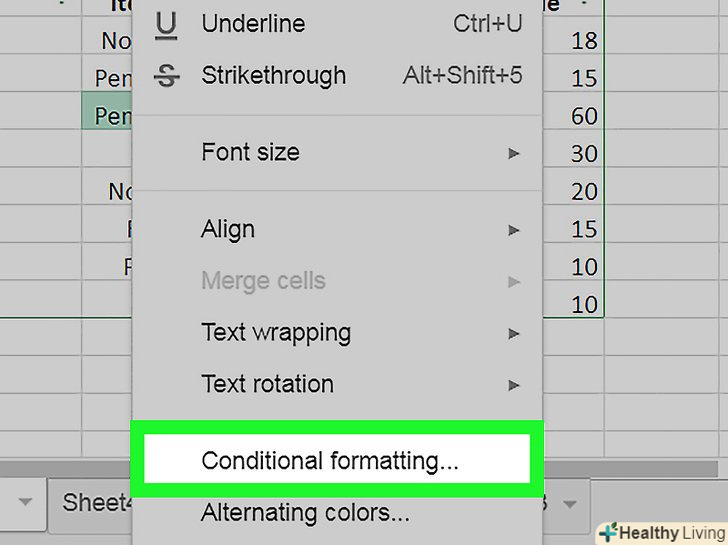This screenshot has height=545, width=728.
Task: Click the Healthy Living cross logo
Action: pos(608,532)
